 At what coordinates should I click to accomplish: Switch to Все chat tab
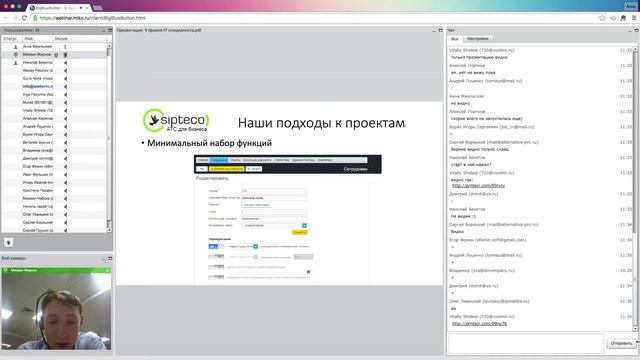pos(454,39)
